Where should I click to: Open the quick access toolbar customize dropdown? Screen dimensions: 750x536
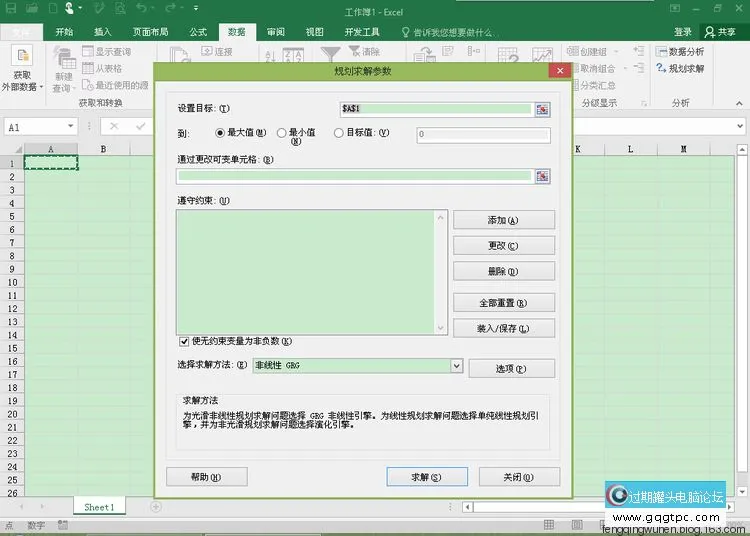point(196,8)
